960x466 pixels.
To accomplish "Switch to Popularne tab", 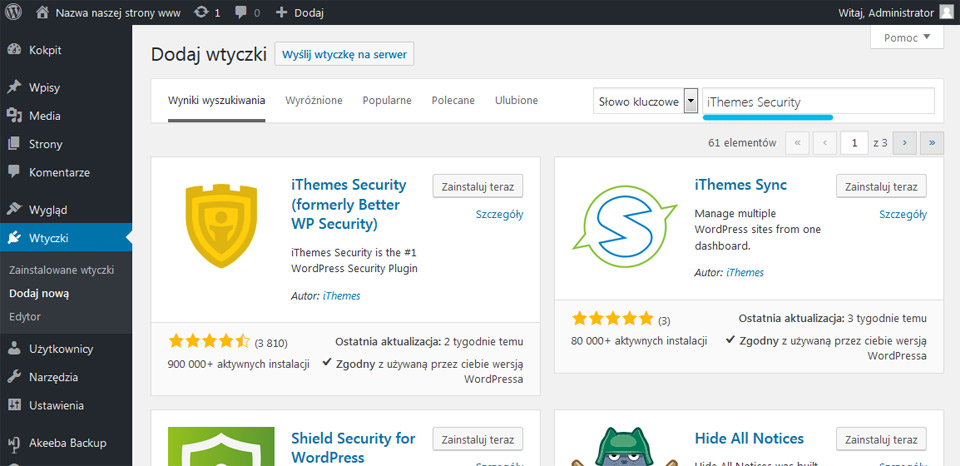I will click(x=387, y=100).
